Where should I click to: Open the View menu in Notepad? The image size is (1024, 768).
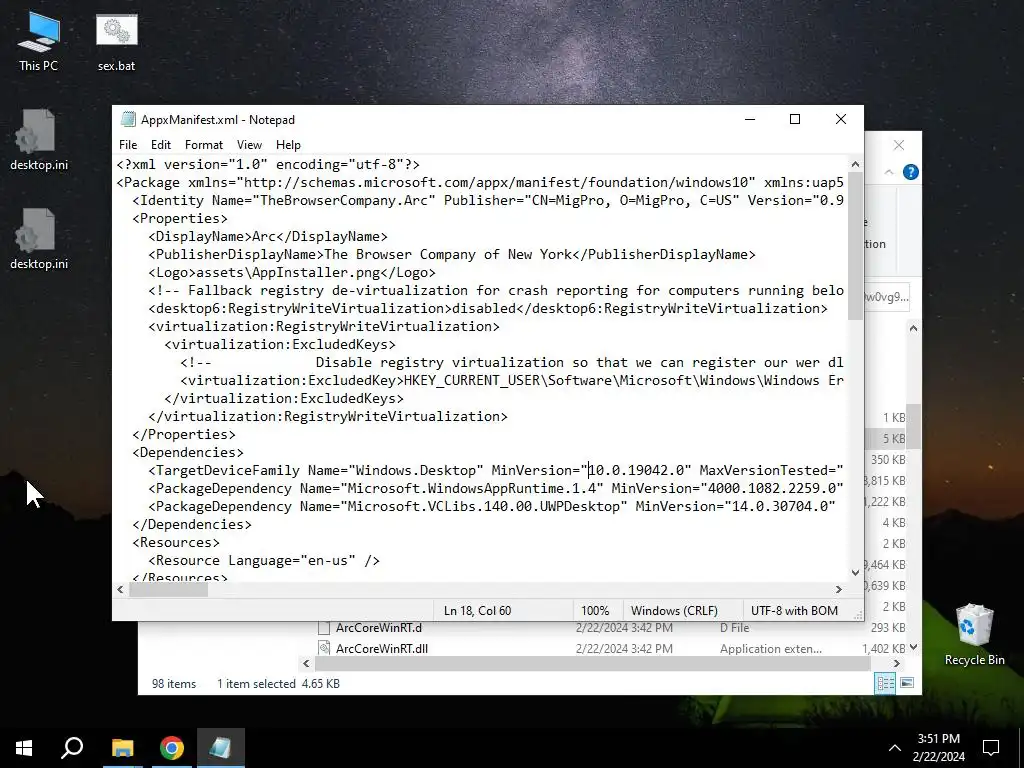(249, 145)
